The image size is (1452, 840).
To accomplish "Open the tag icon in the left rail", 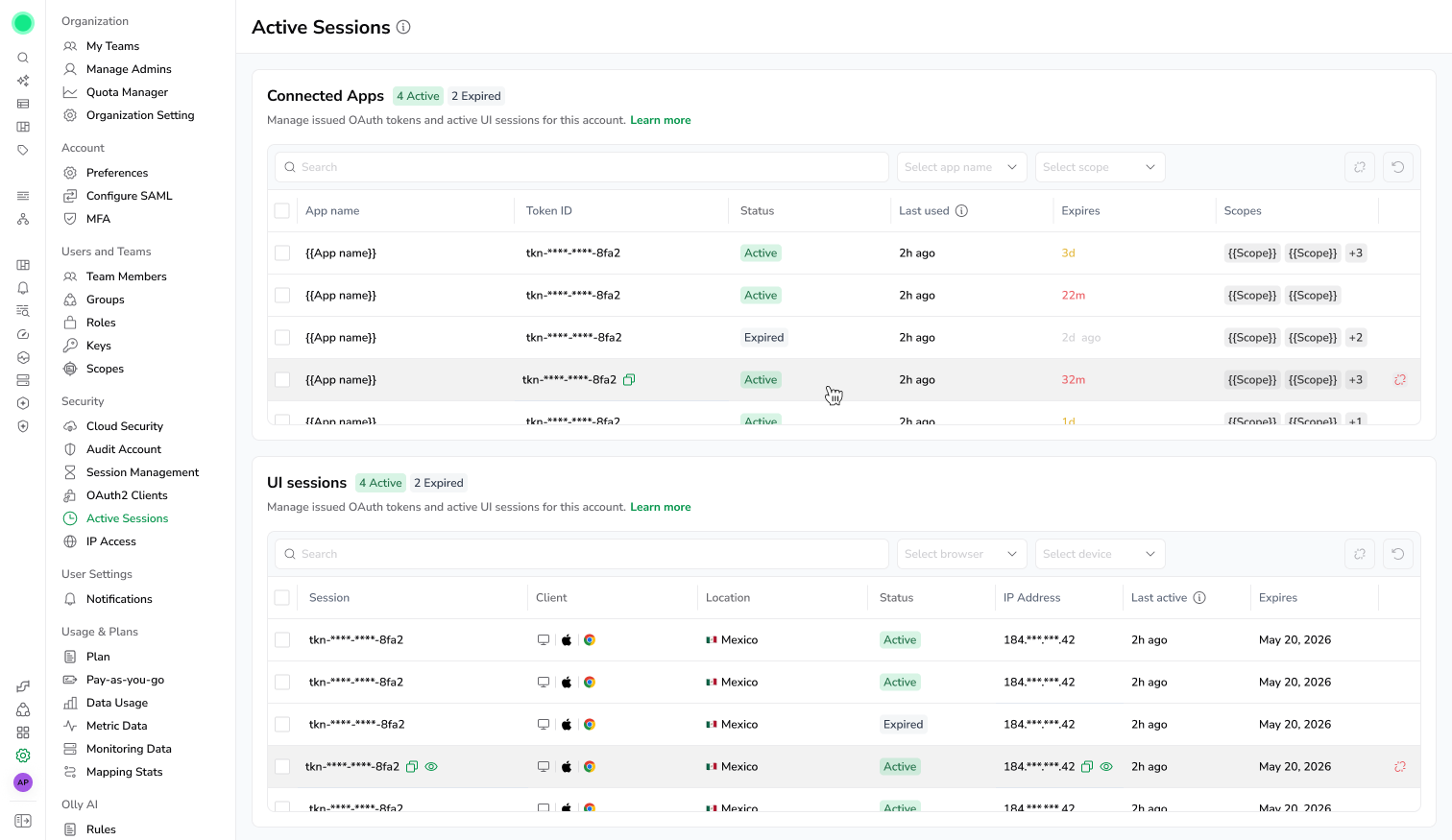I will click(23, 150).
